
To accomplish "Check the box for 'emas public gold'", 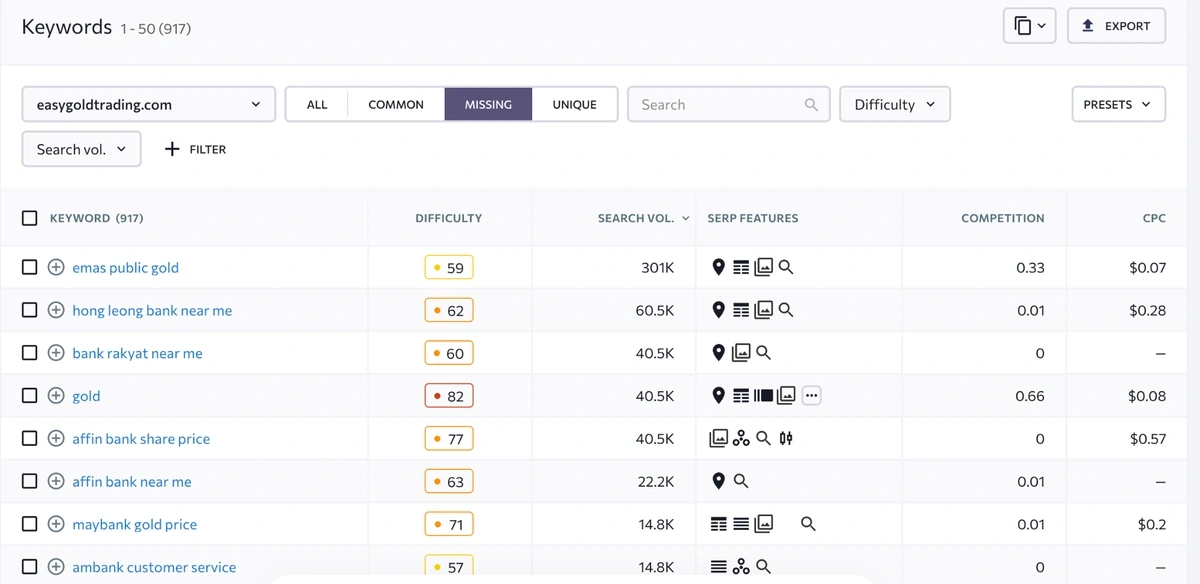I will point(30,267).
